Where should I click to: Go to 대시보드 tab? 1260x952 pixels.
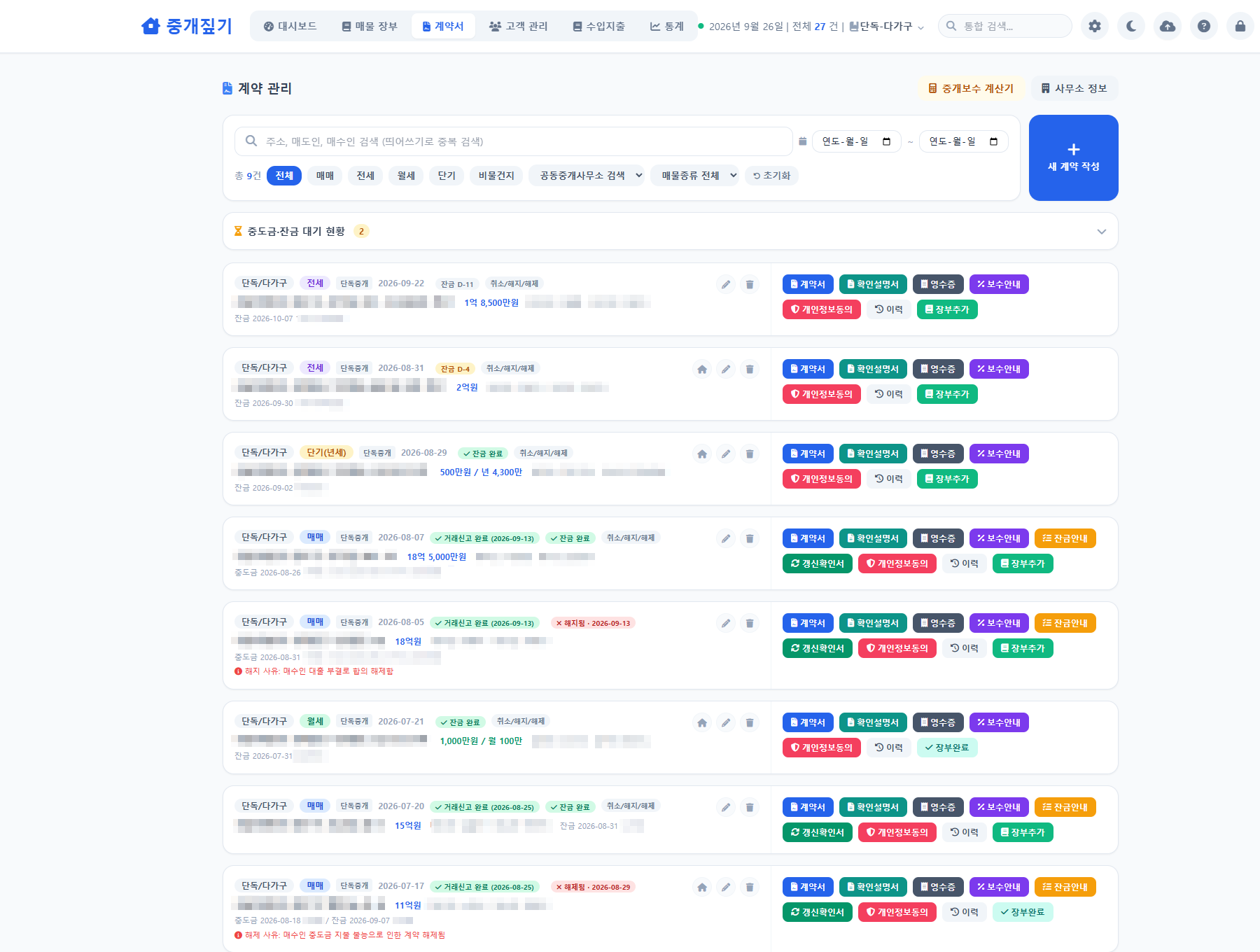(x=290, y=26)
